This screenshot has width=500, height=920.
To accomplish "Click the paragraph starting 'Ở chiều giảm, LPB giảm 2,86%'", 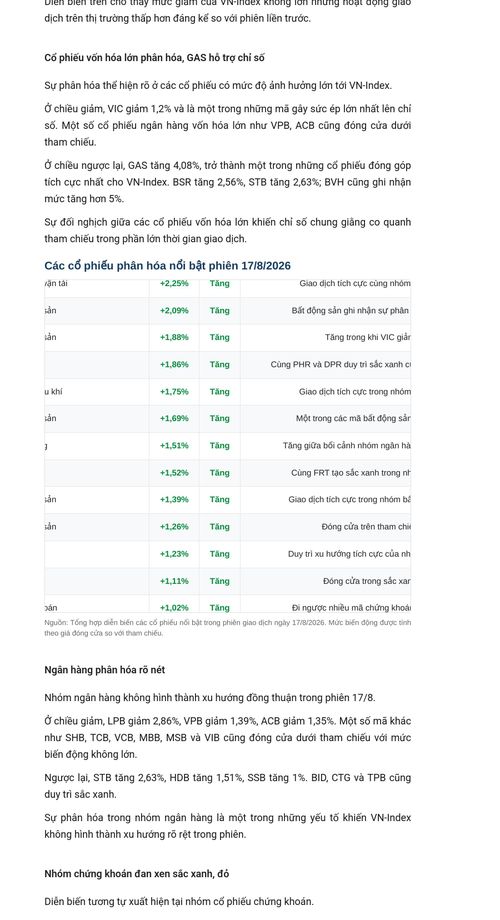I will tap(228, 738).
